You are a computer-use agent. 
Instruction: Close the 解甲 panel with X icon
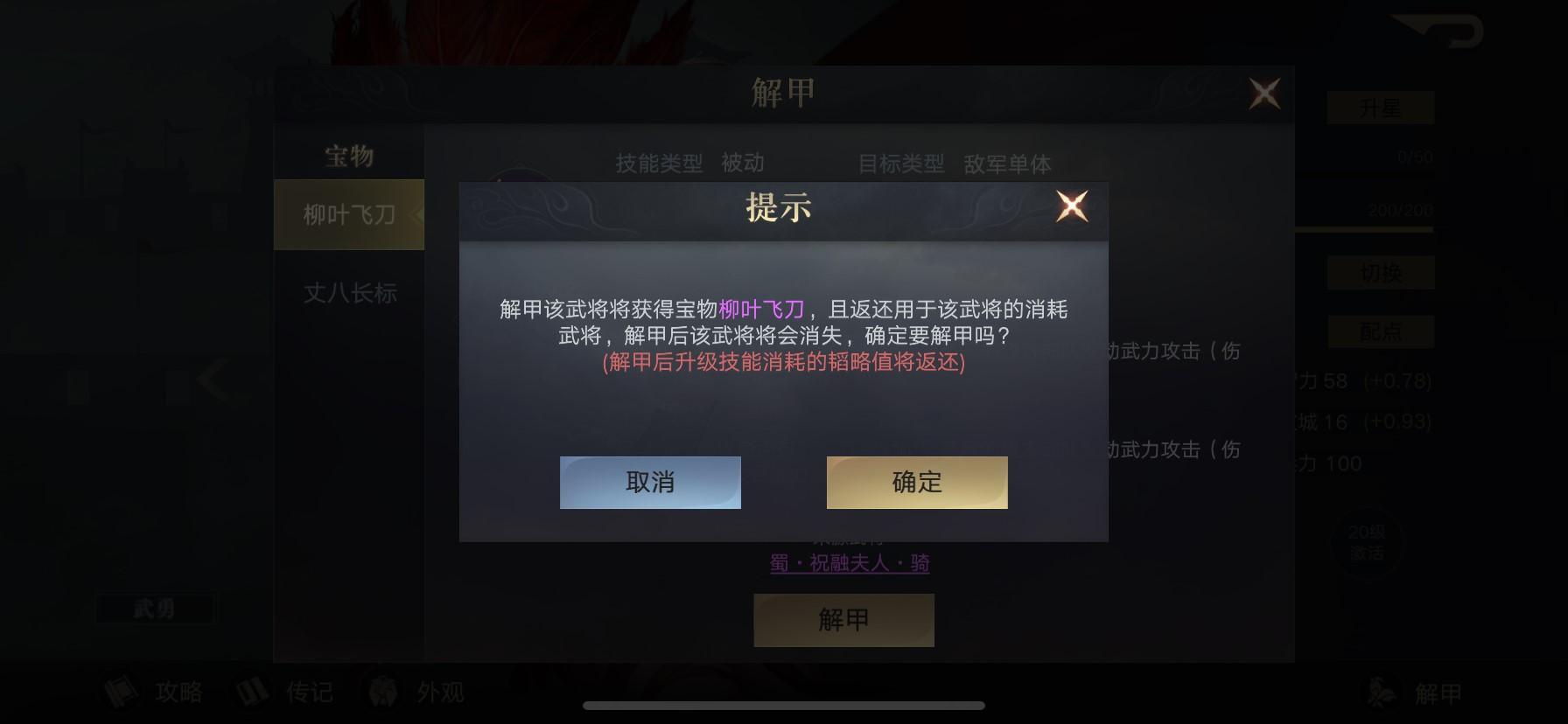click(1264, 94)
